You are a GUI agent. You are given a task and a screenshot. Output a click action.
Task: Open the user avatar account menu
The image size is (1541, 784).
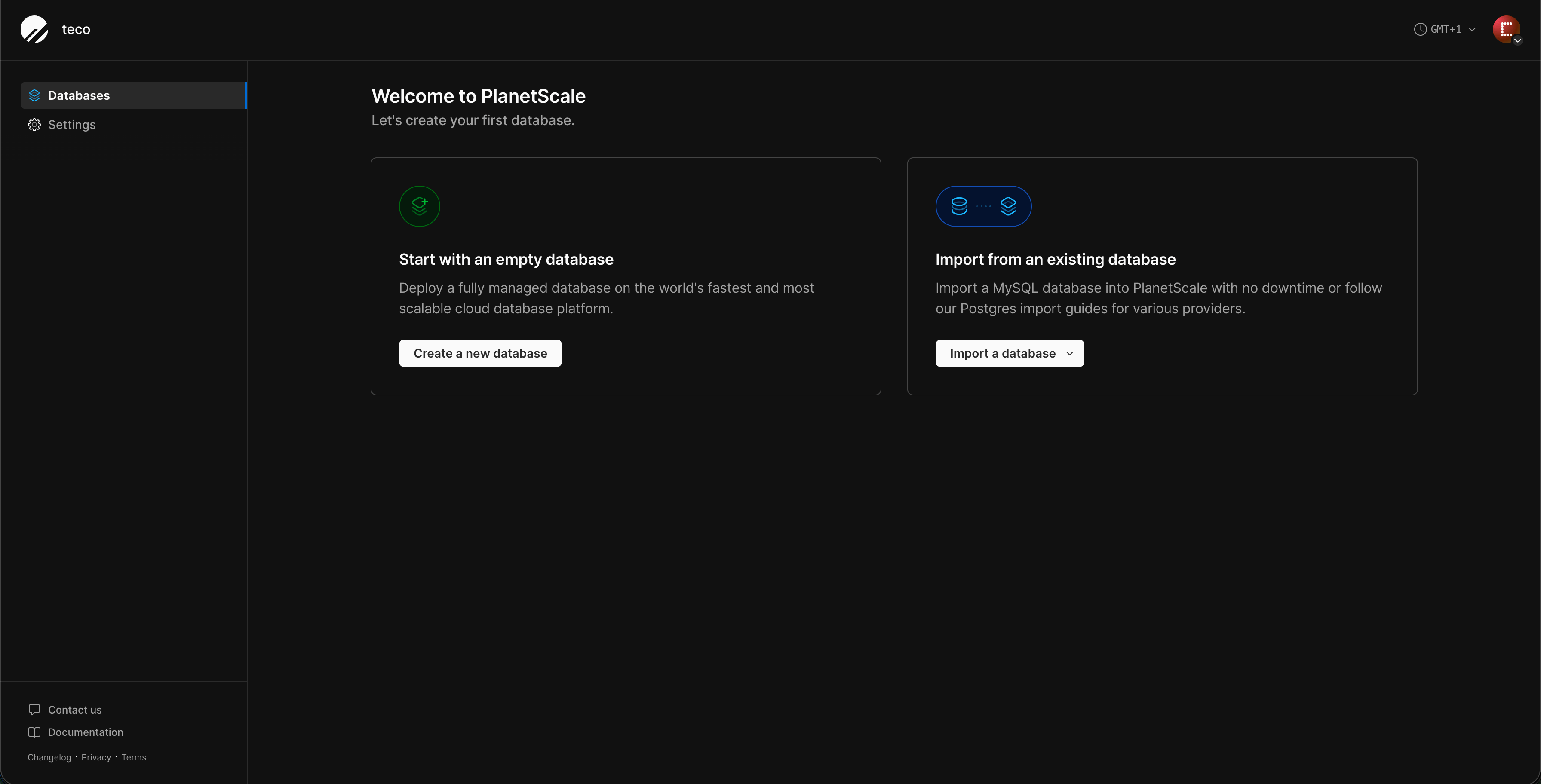1507,29
